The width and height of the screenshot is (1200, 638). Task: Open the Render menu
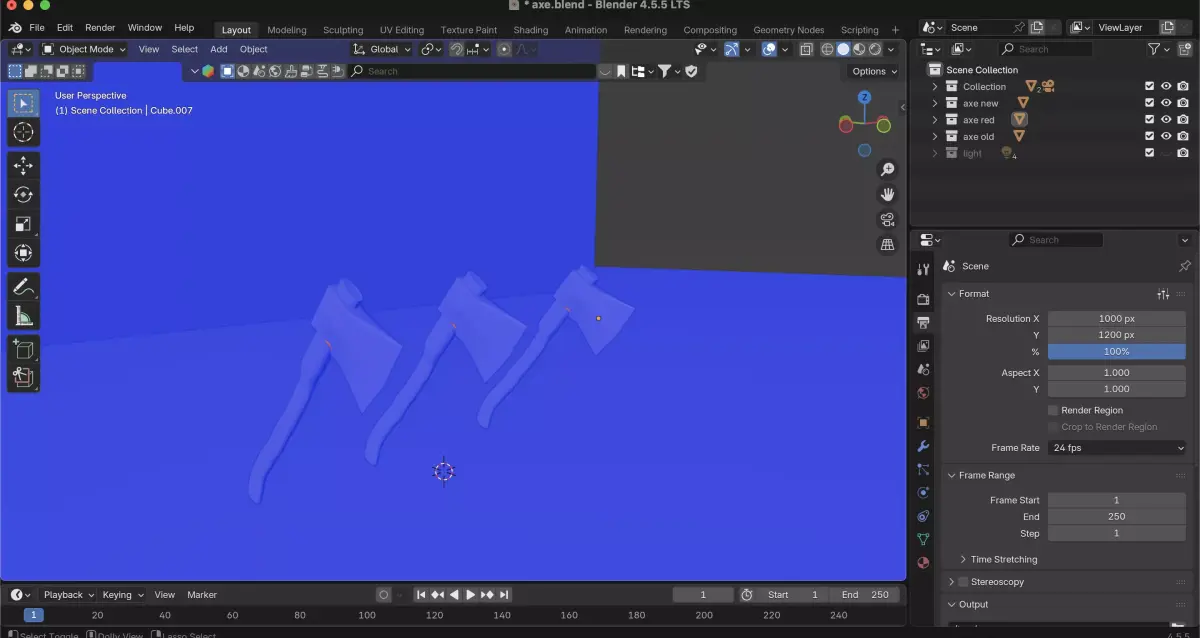click(100, 28)
